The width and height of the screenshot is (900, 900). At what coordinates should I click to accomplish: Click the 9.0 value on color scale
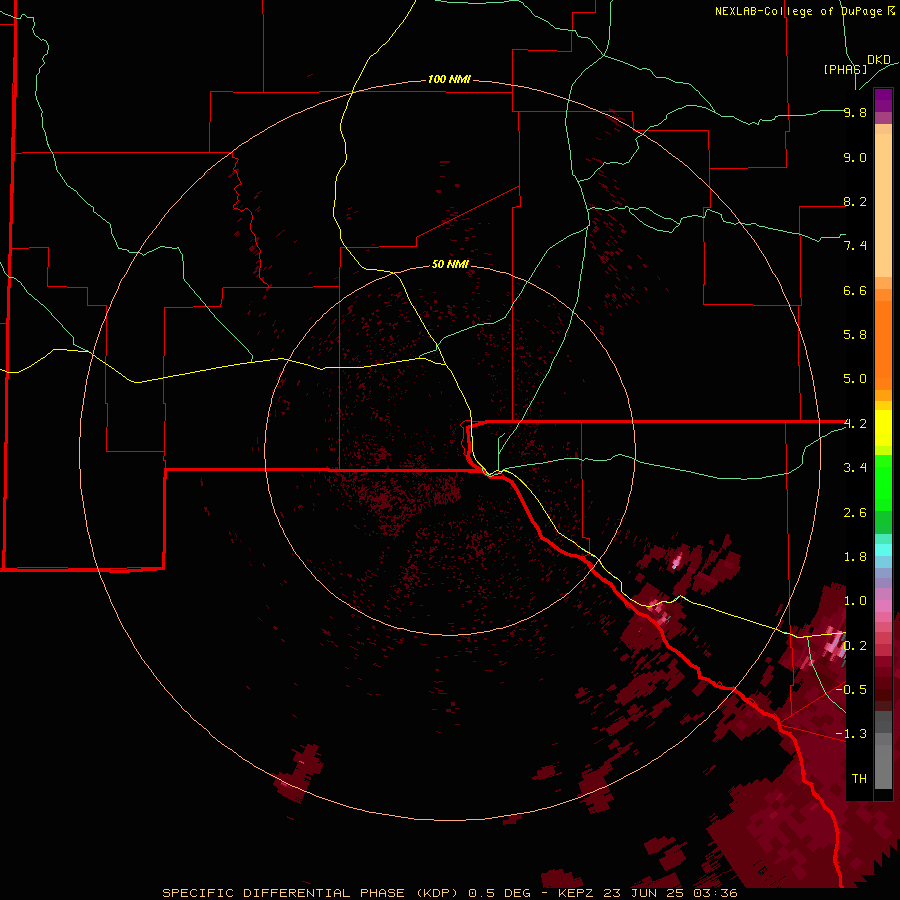click(855, 157)
